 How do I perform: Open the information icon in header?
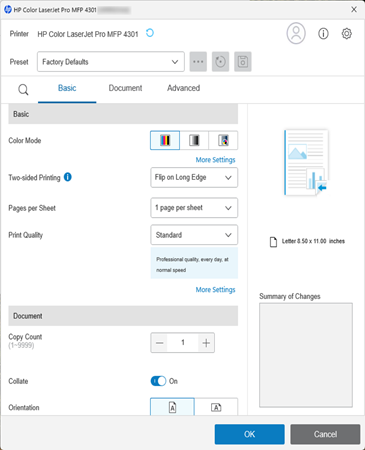point(323,33)
